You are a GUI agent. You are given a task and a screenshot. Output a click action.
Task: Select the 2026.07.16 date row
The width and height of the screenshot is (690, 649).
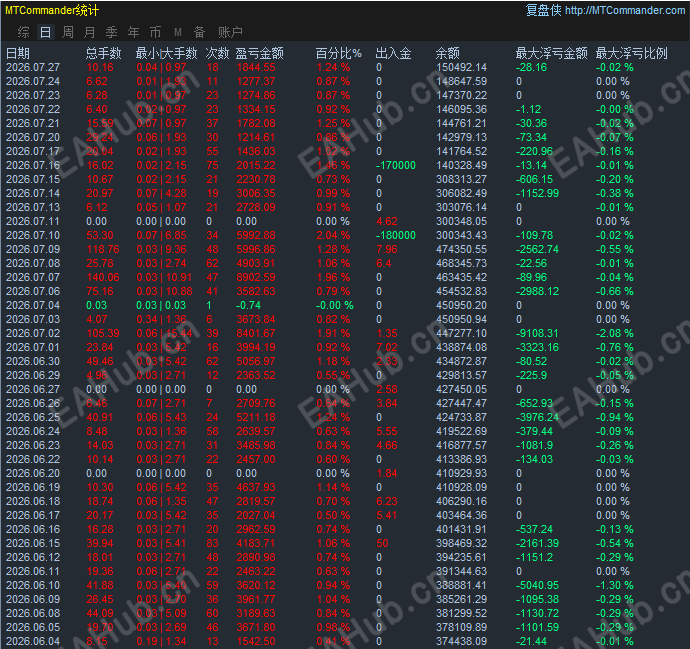33,165
